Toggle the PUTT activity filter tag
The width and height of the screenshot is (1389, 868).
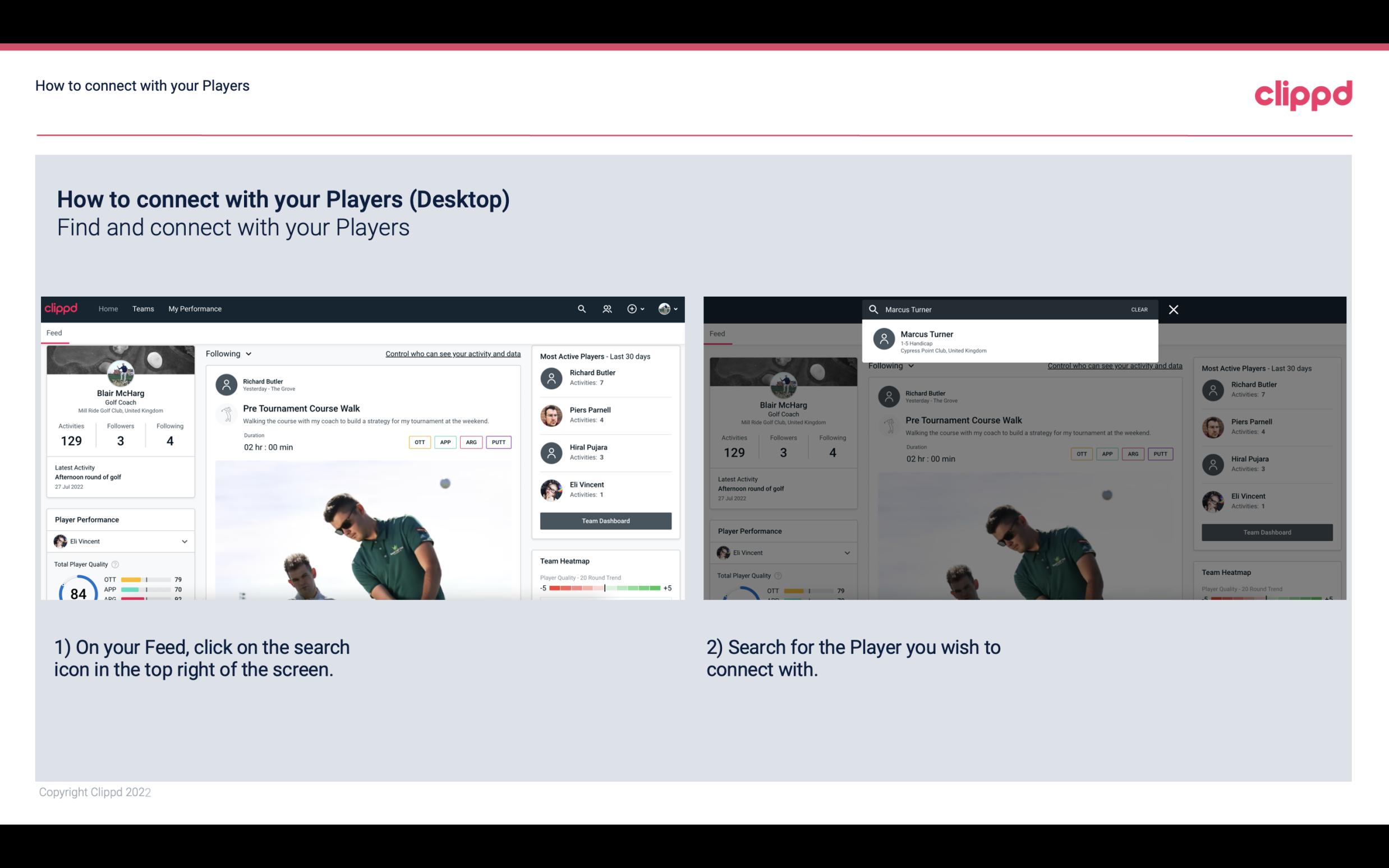pos(499,441)
